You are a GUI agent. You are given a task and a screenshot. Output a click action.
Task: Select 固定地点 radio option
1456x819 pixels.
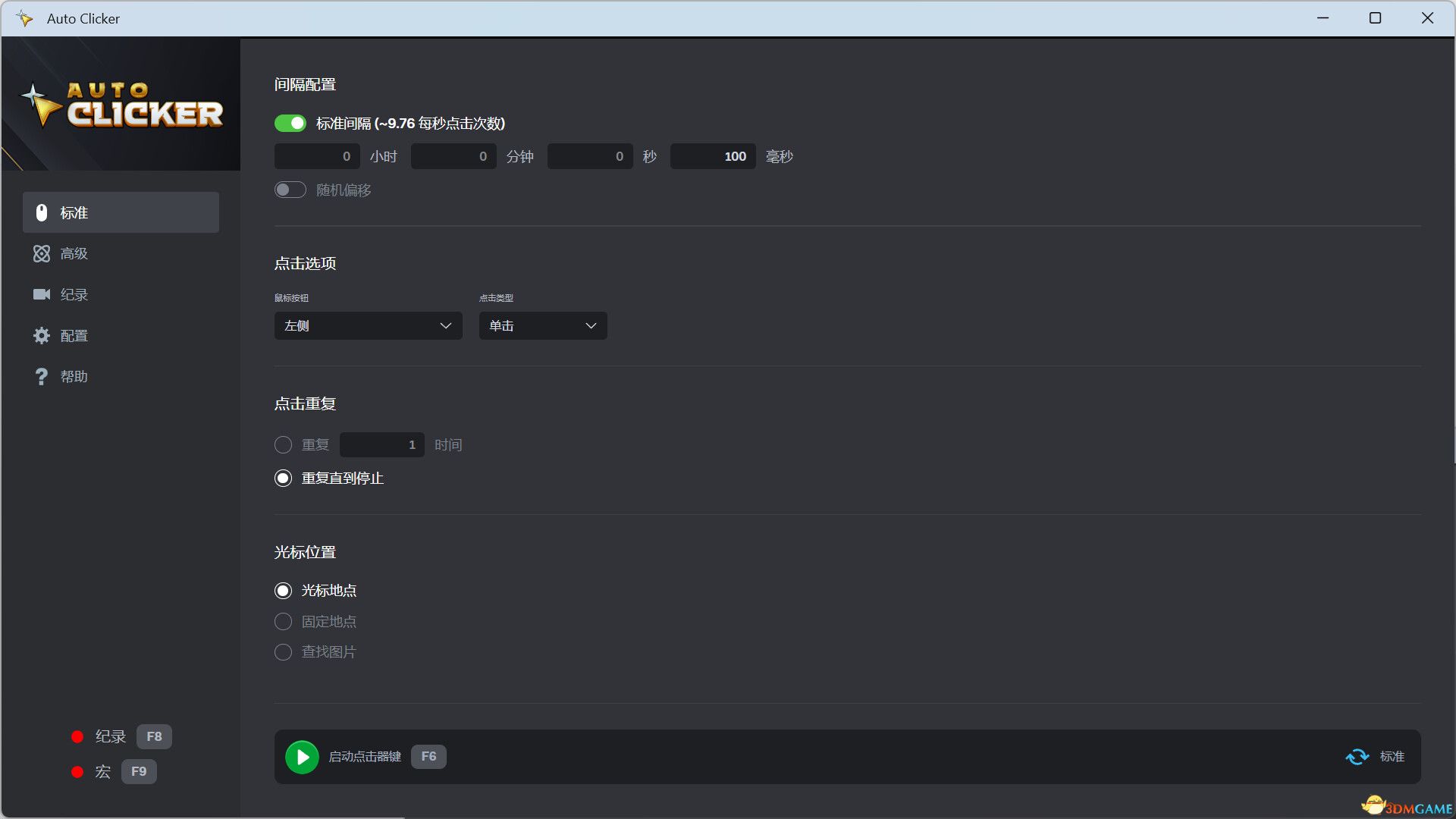tap(283, 622)
